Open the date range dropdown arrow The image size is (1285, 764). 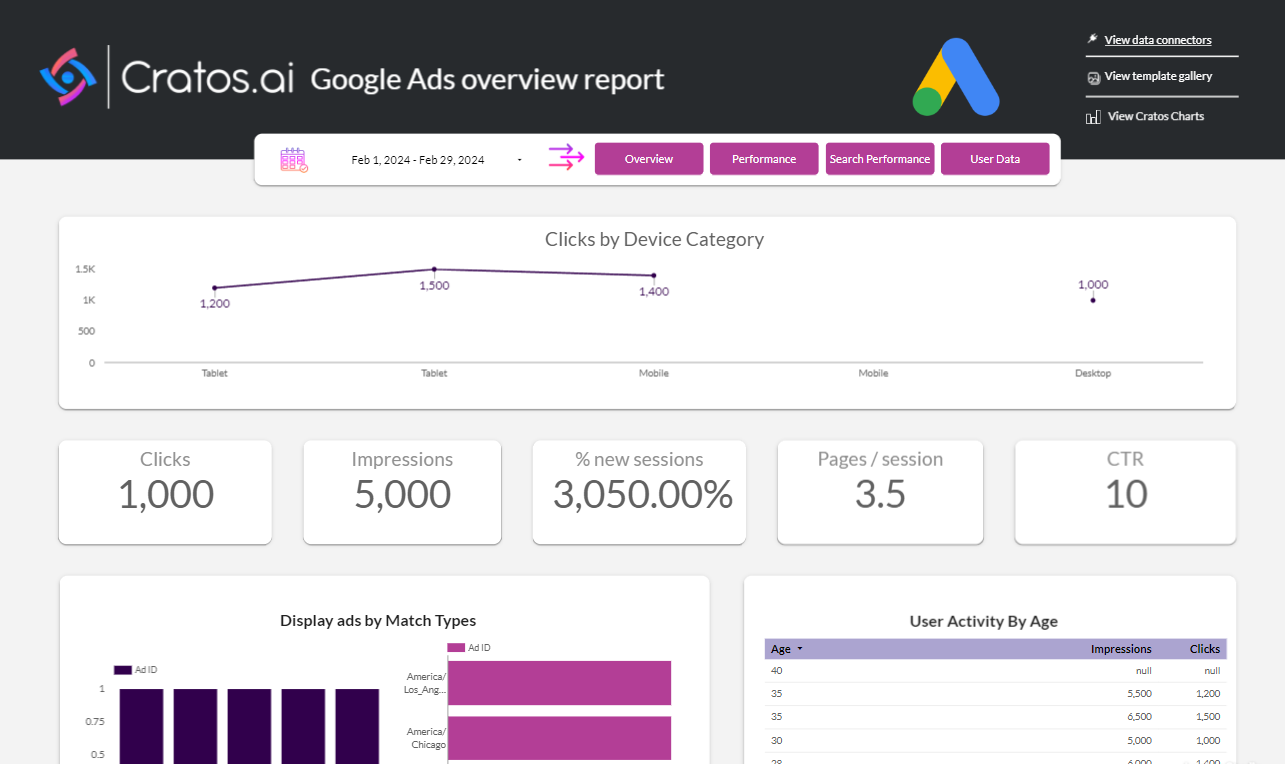point(519,160)
